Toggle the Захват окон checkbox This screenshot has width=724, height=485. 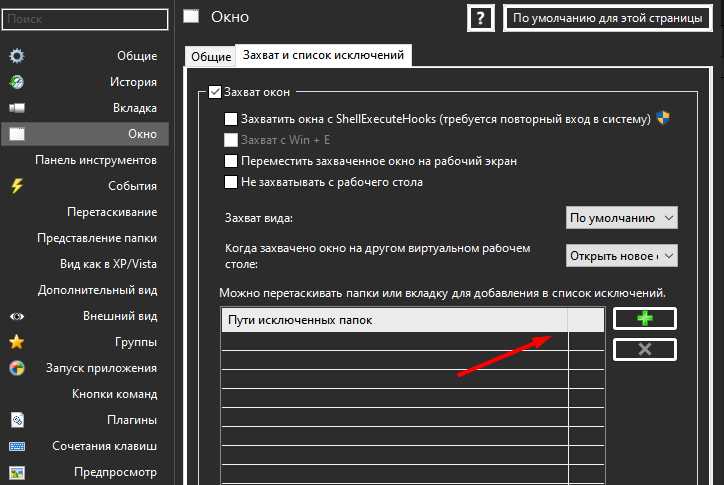215,93
